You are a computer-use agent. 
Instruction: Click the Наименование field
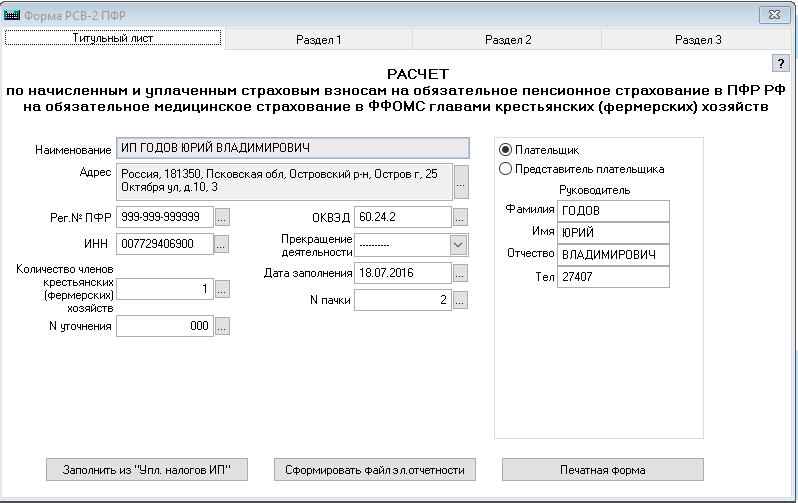(x=293, y=148)
